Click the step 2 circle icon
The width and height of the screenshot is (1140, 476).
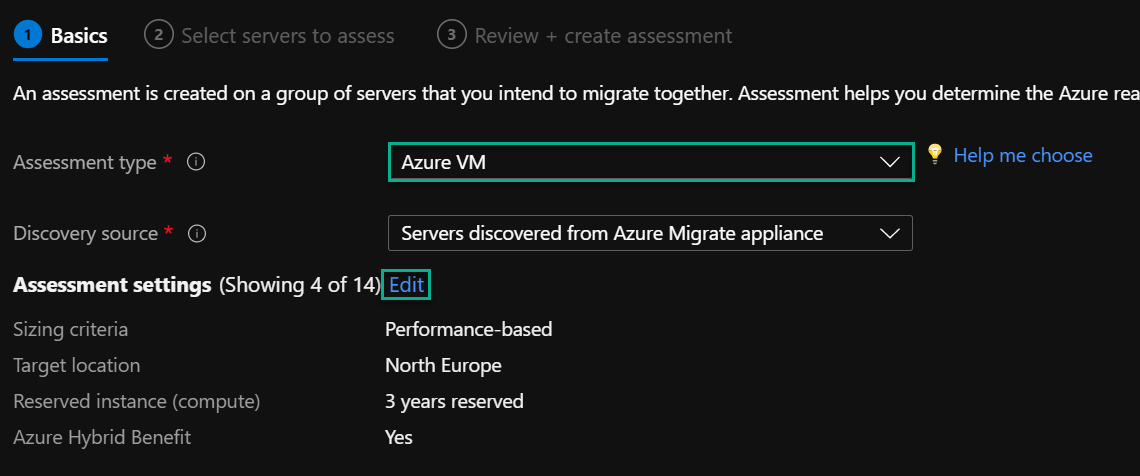click(158, 35)
